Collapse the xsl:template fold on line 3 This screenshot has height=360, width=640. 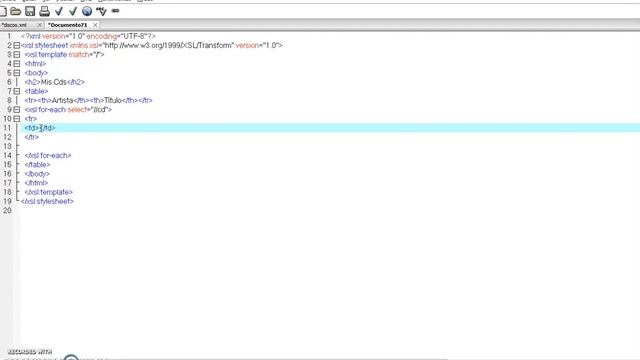click(x=17, y=54)
